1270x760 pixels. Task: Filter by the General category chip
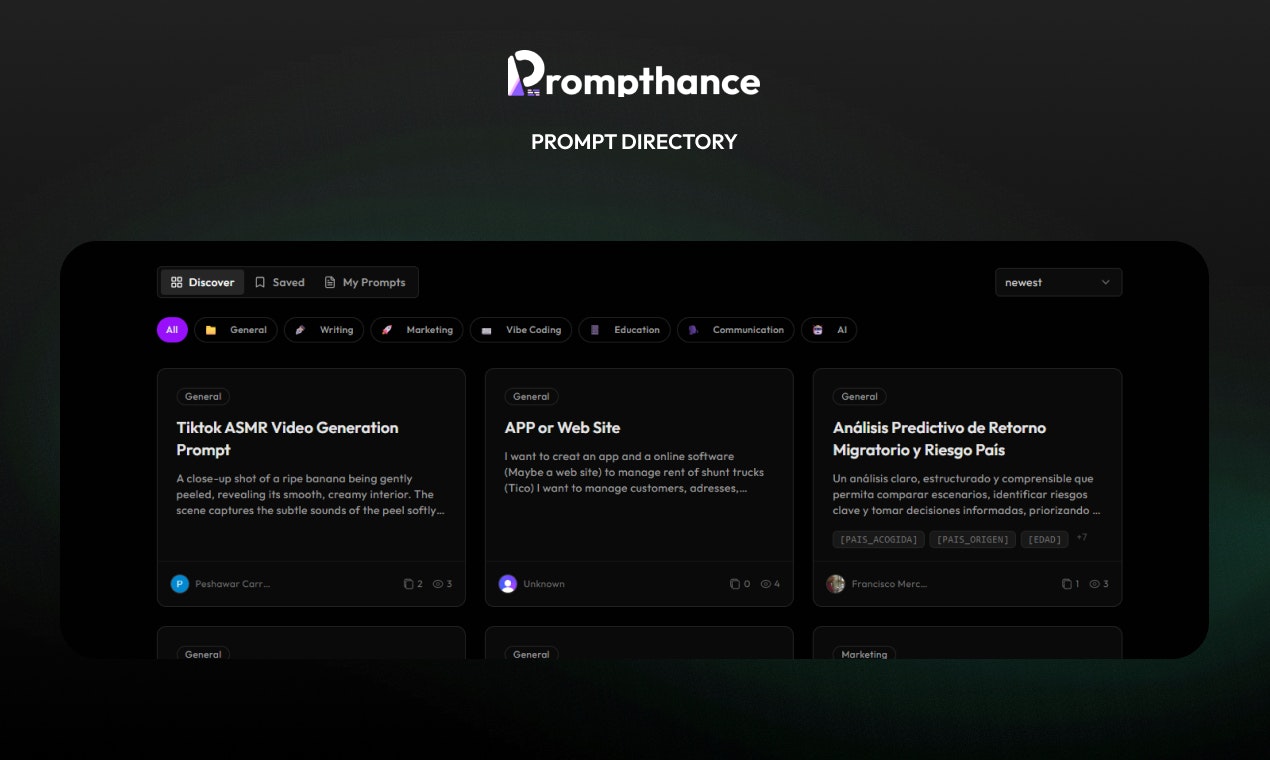coord(236,330)
